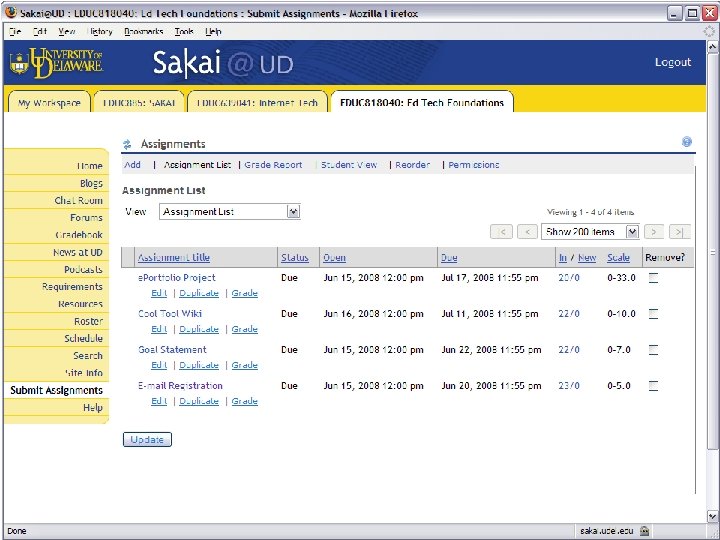Open the Goal Statement assignment
The width and height of the screenshot is (720, 540).
tap(172, 350)
